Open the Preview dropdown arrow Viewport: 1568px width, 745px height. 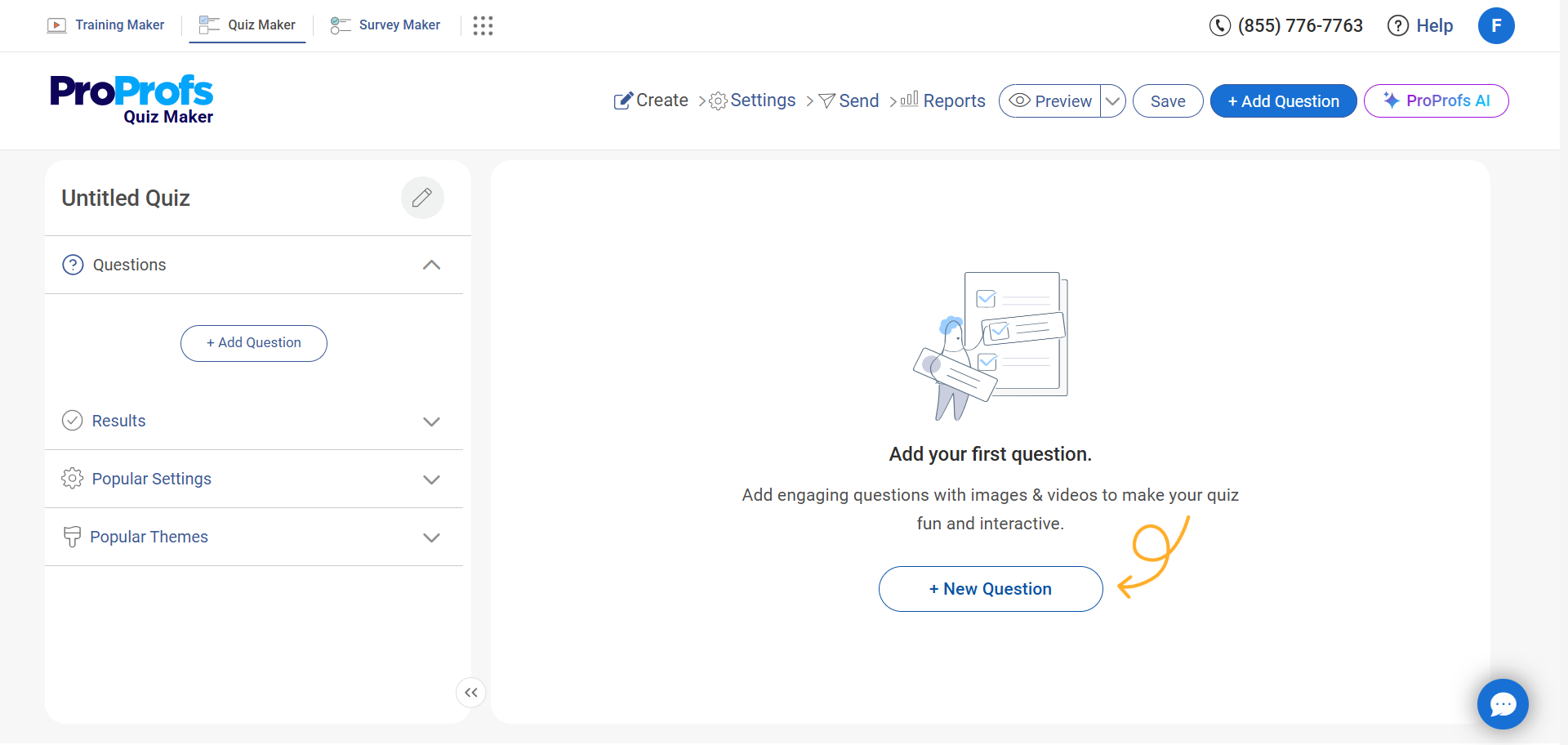tap(1112, 101)
